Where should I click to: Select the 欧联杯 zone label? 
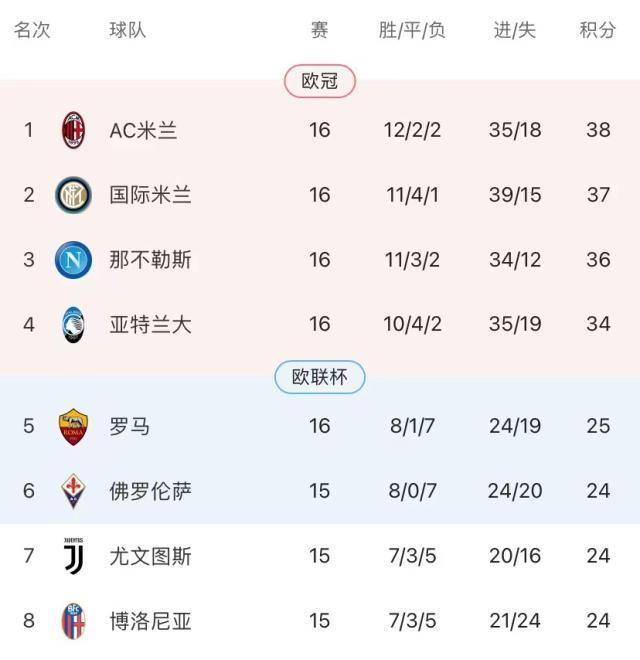pyautogui.click(x=320, y=377)
